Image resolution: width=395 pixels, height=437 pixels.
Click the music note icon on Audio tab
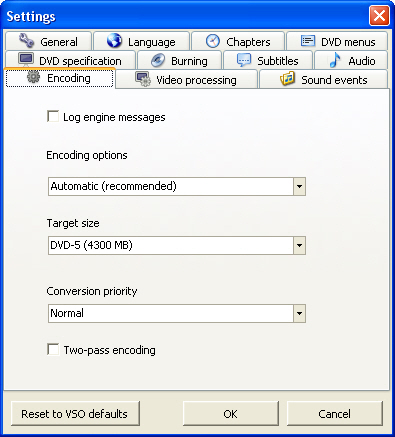point(335,60)
